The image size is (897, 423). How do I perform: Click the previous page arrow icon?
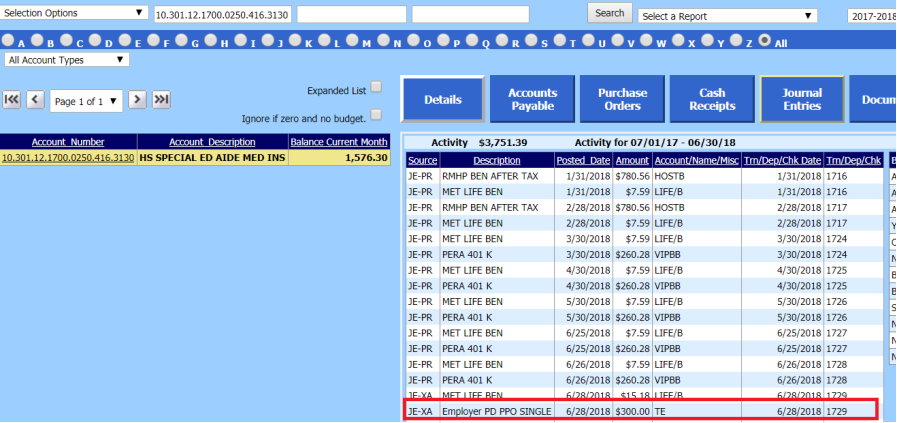(35, 99)
